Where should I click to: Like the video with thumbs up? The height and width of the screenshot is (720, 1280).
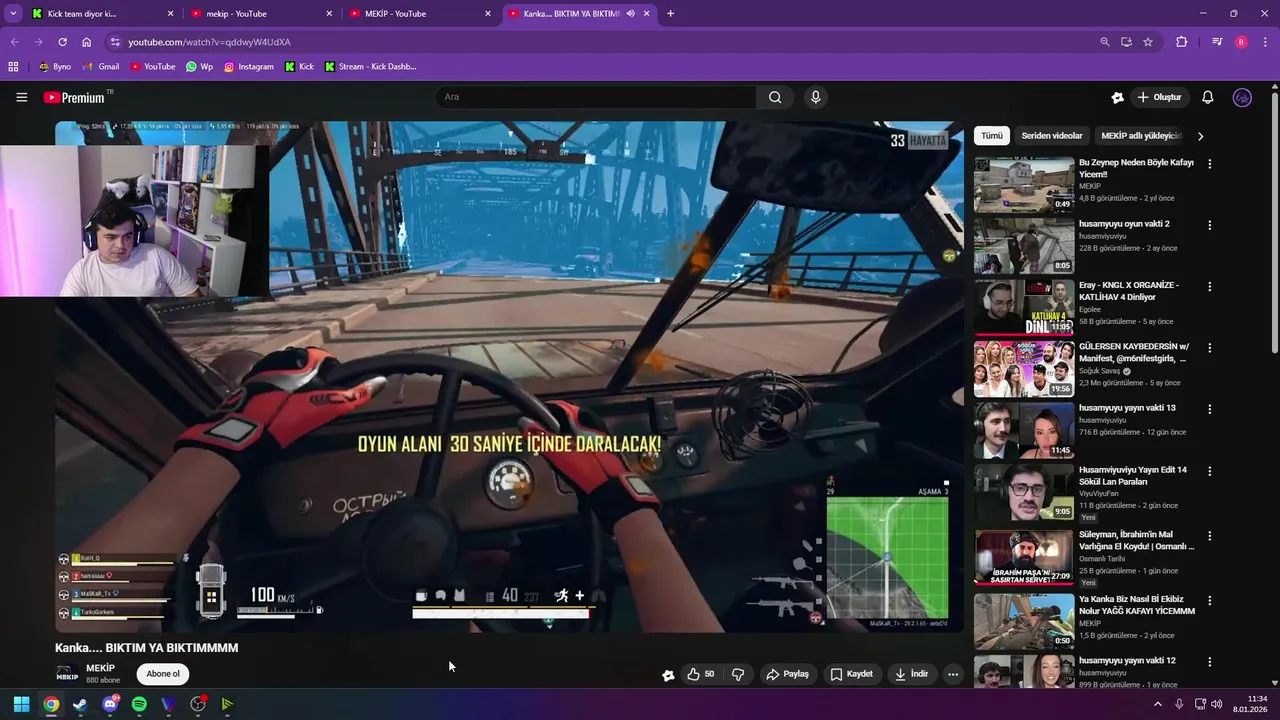700,674
